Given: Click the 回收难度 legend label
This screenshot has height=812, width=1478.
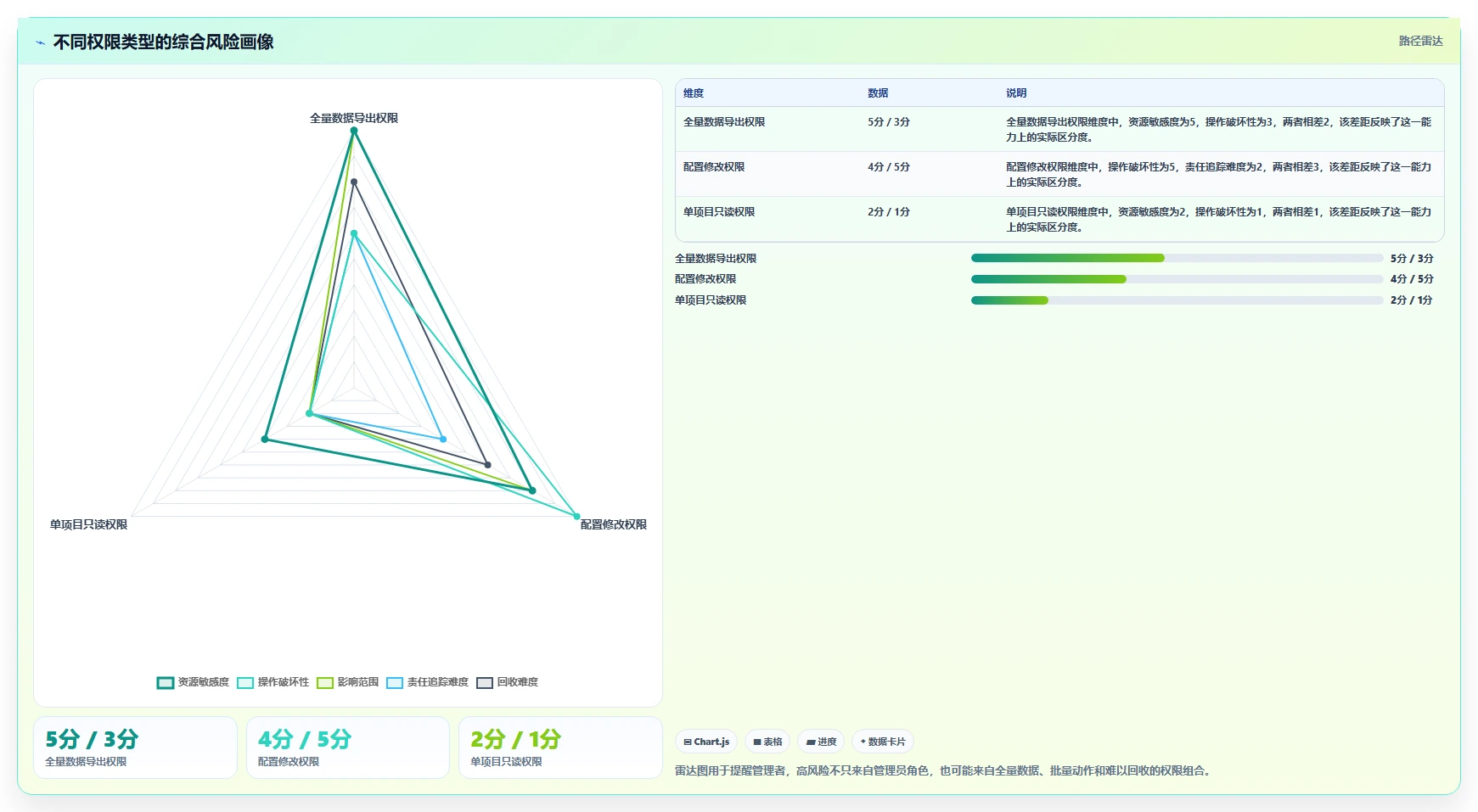Looking at the screenshot, I should [518, 682].
